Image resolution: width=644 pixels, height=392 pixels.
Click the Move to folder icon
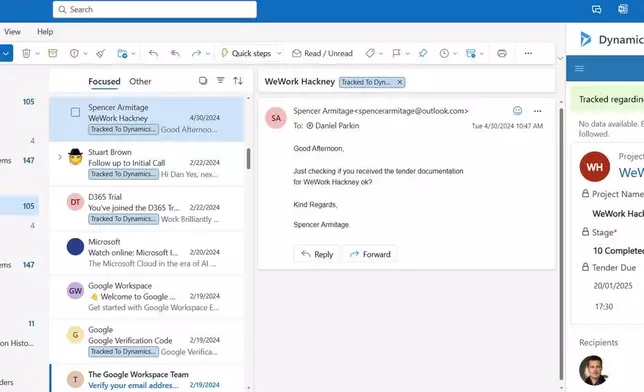tap(122, 53)
